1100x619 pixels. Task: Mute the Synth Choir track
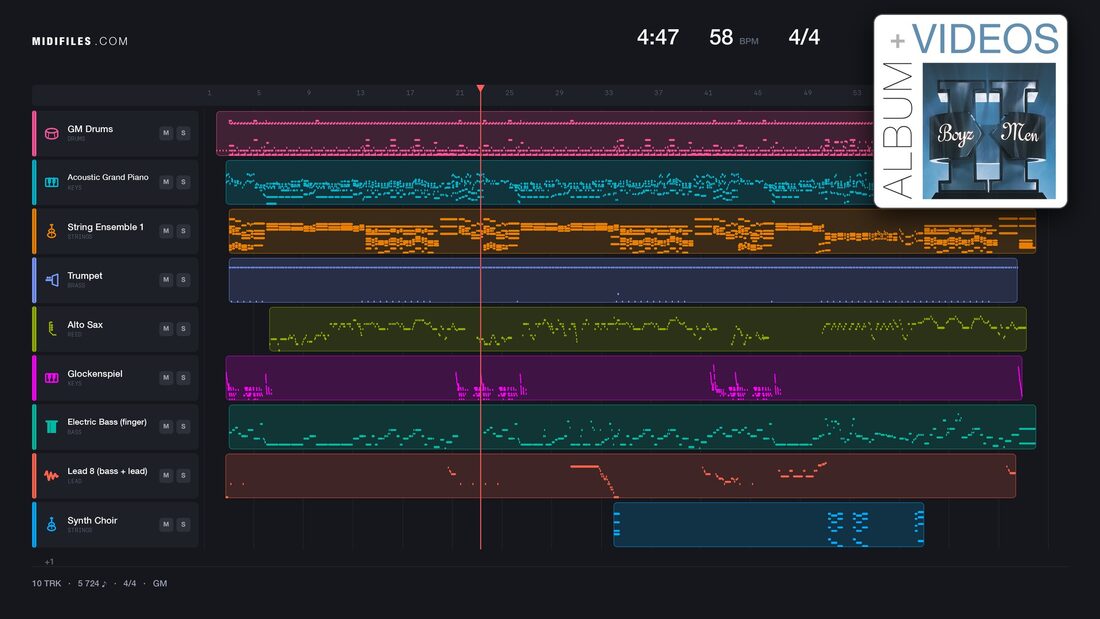pos(166,524)
